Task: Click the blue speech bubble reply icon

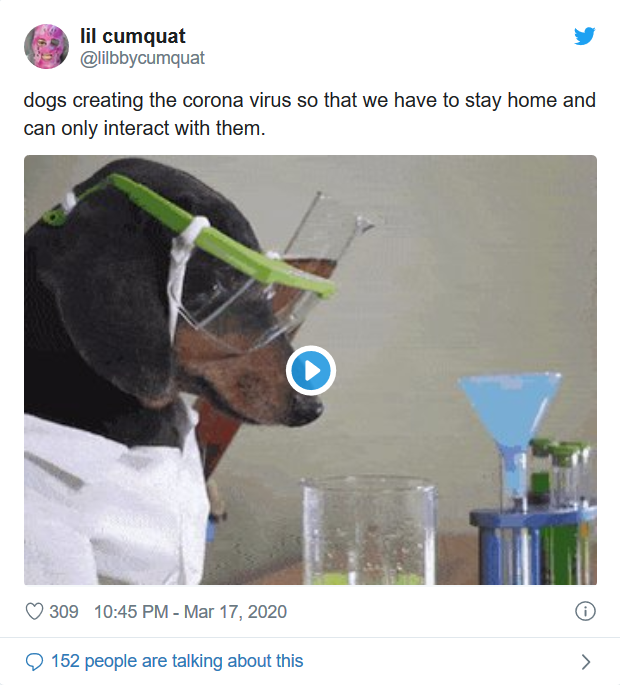Action: pyautogui.click(x=35, y=661)
